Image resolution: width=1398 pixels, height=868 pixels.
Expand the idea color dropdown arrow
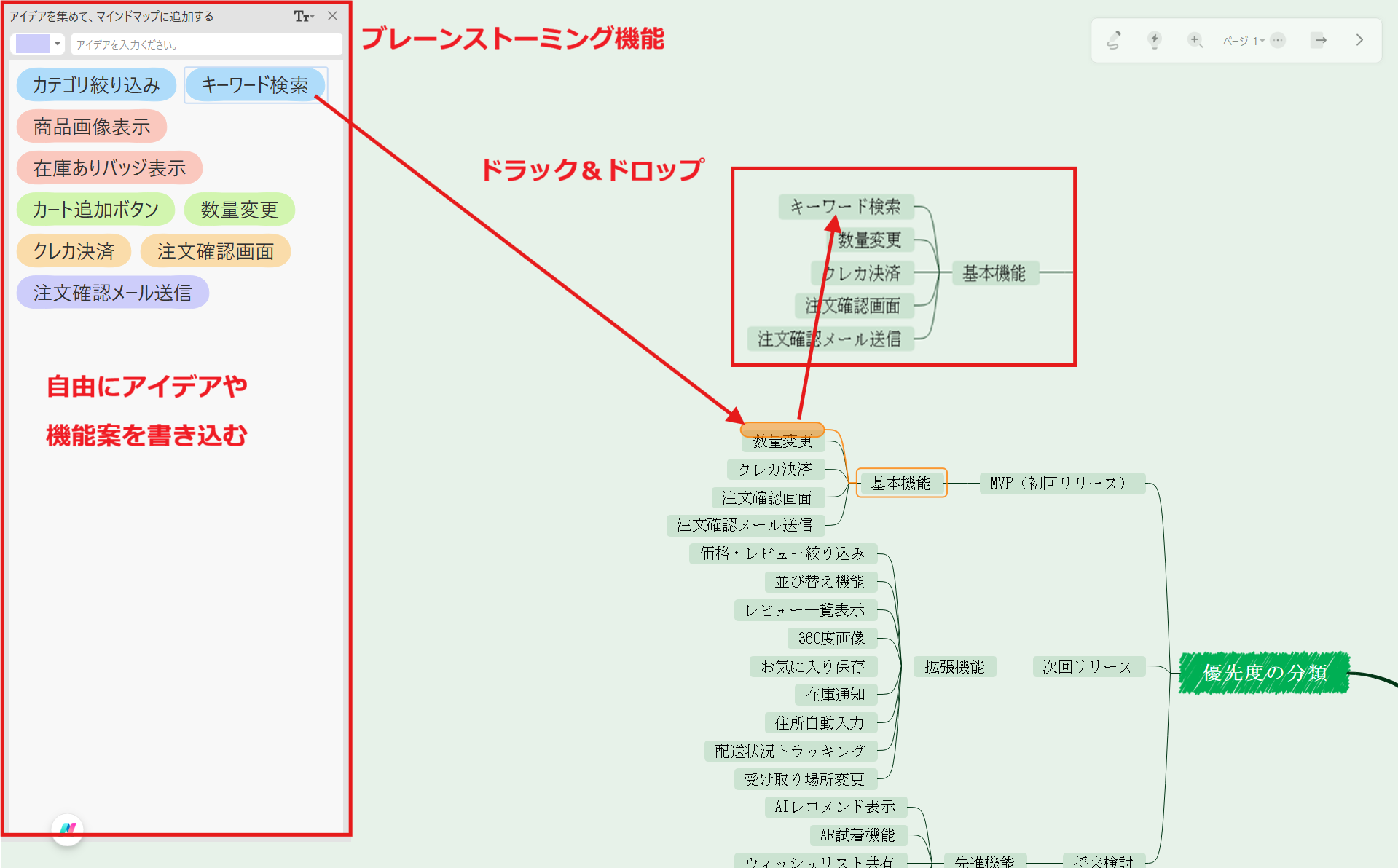click(x=58, y=44)
